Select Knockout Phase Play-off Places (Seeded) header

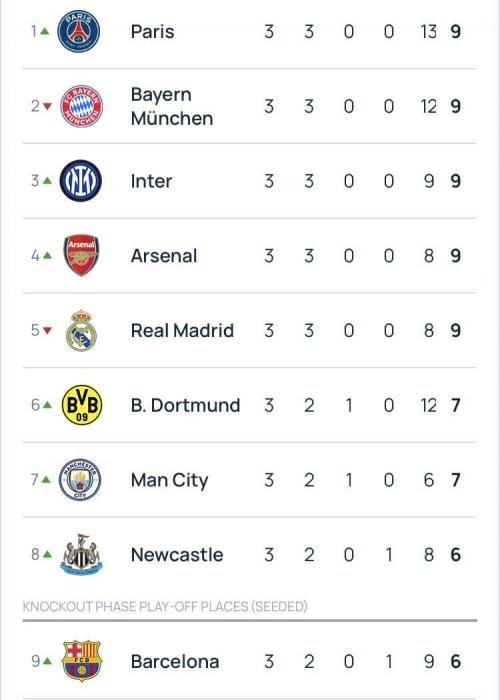pos(165,606)
